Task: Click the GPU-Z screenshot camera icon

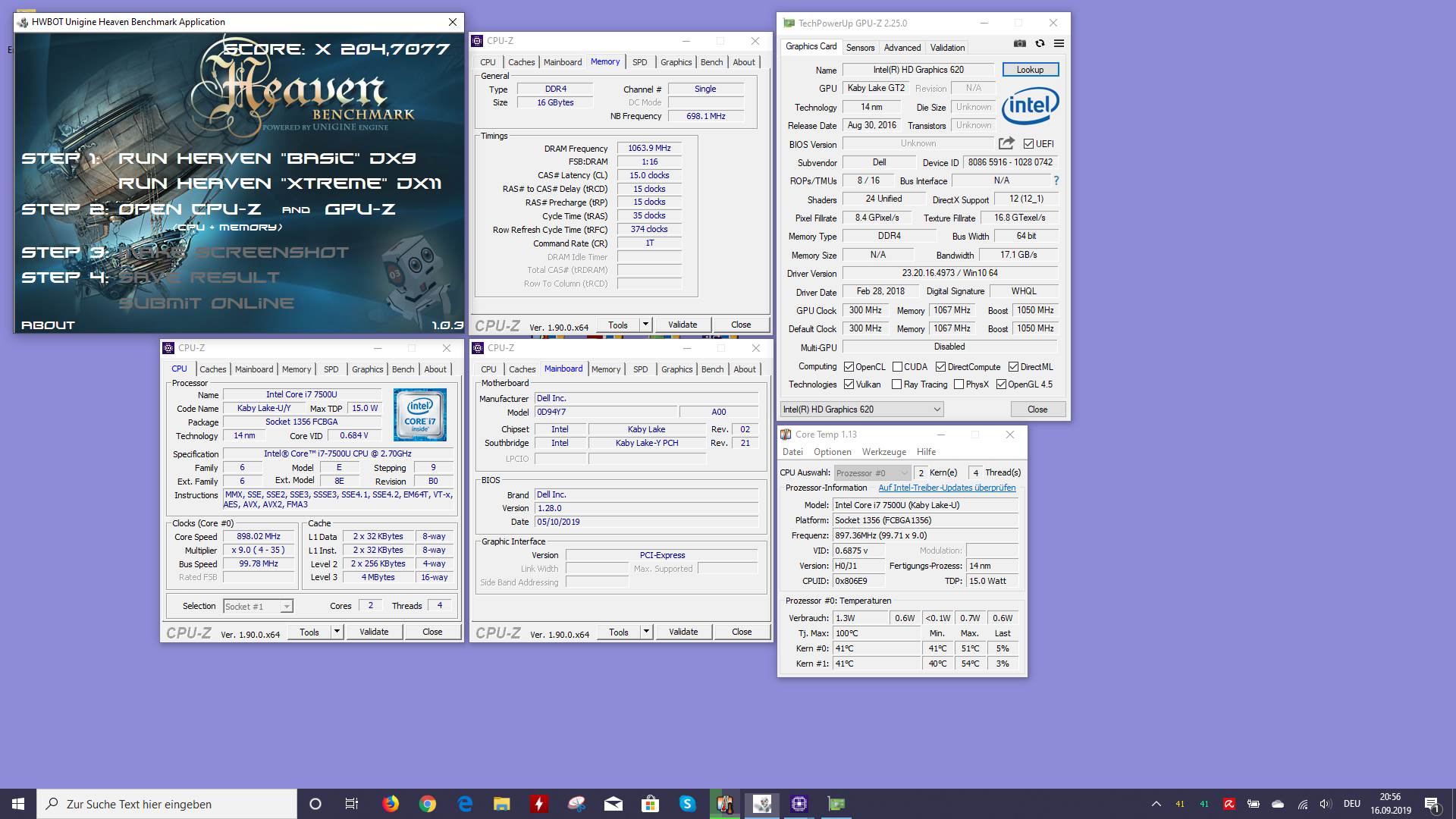Action: (1020, 44)
